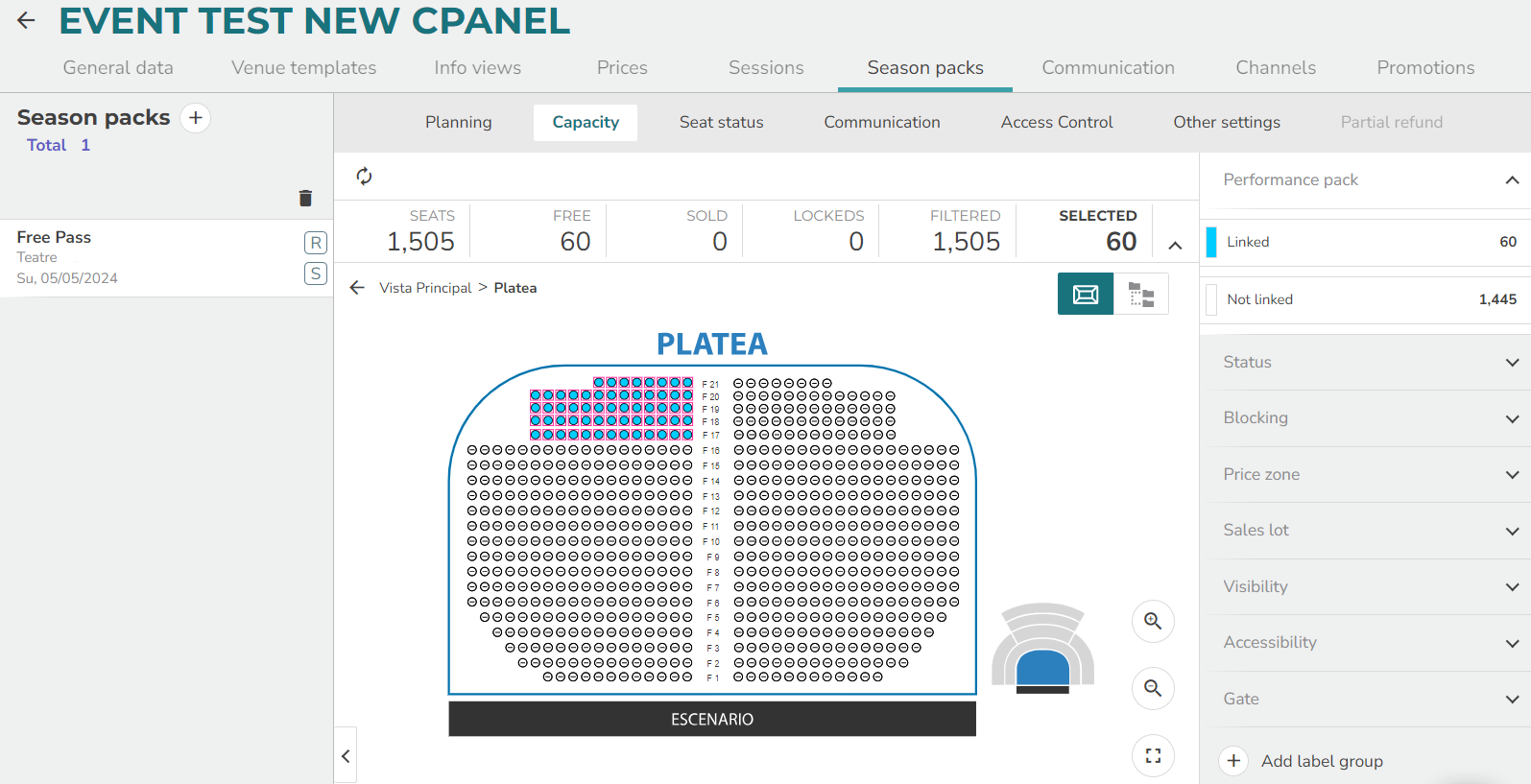Refresh the capacity view

pos(364,176)
